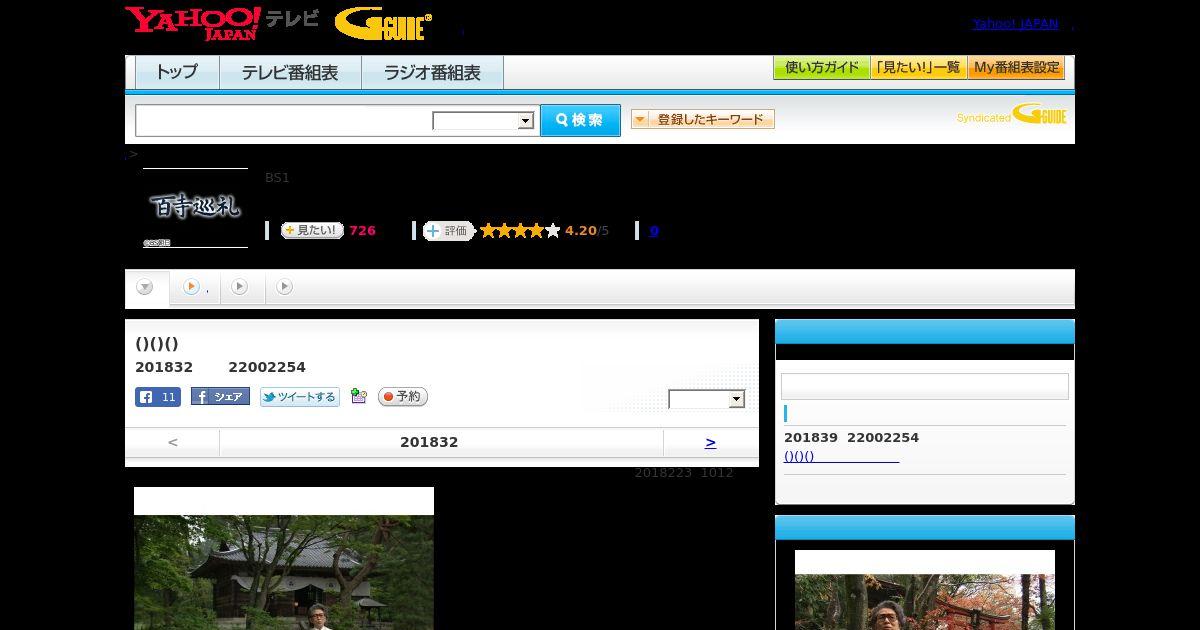Click the star rating display
This screenshot has height=630, width=1200.
click(x=520, y=231)
